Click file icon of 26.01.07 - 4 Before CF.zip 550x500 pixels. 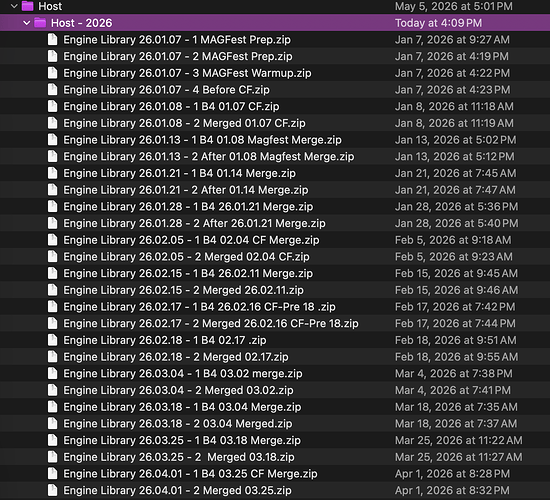coord(53,89)
